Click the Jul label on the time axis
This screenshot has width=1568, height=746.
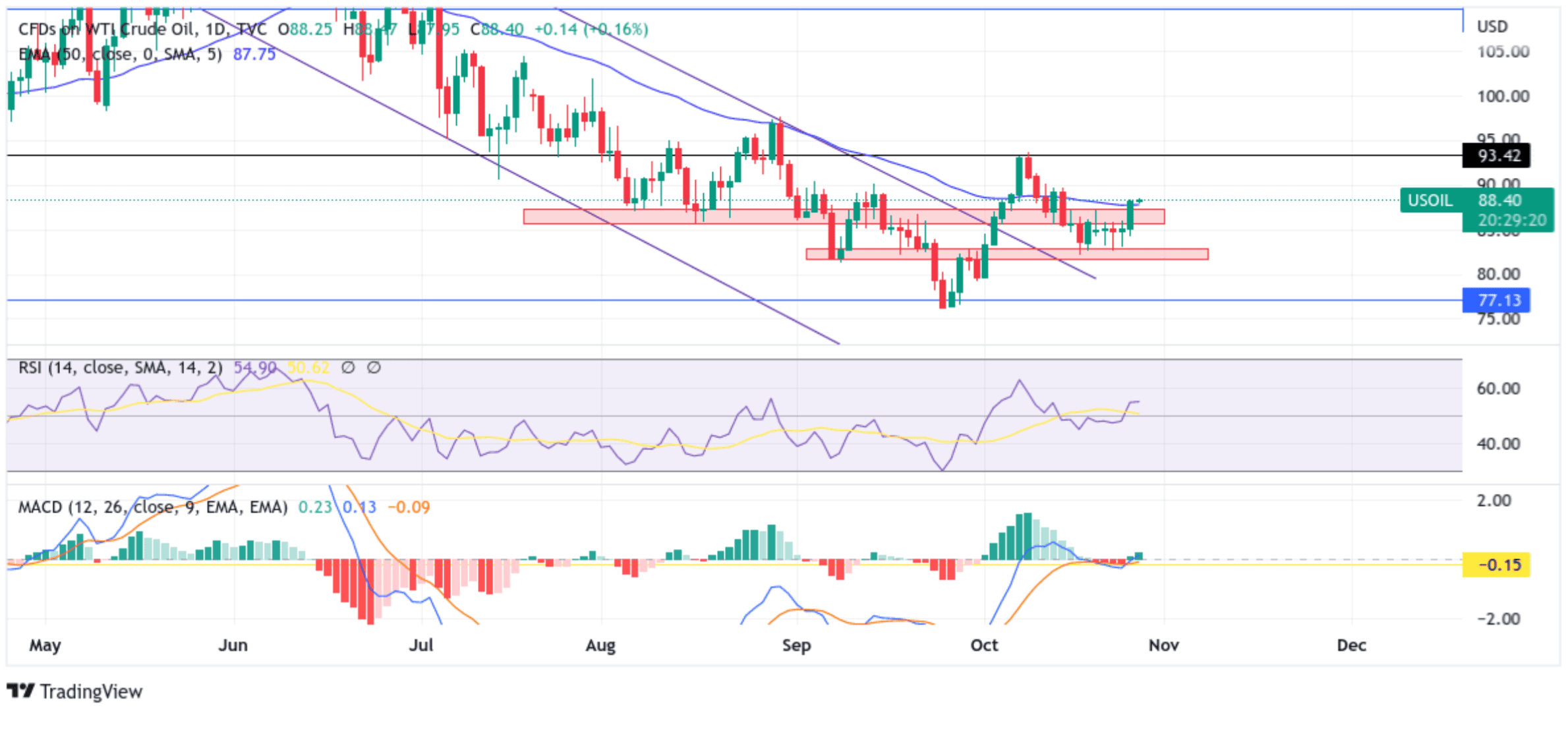(x=421, y=645)
